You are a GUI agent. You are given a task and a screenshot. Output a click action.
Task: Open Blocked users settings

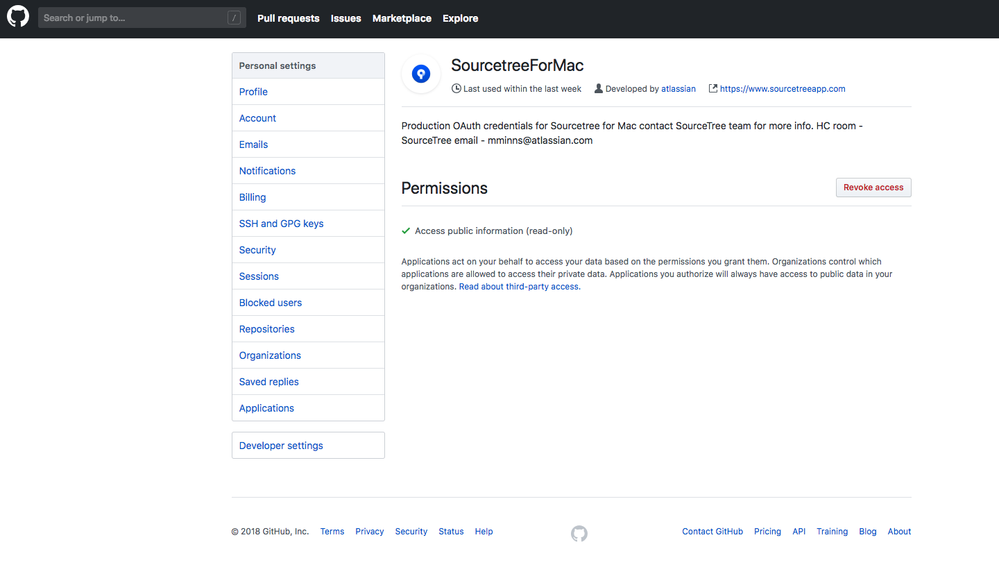pos(308,303)
